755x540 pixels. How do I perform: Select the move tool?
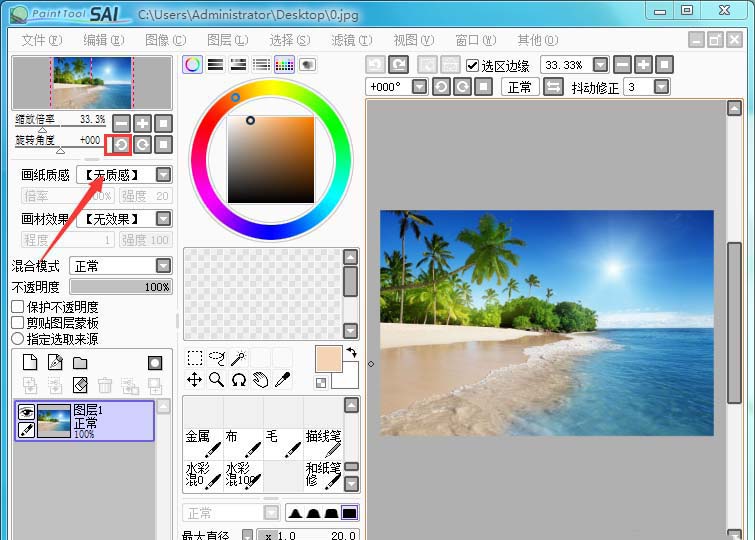coord(195,380)
